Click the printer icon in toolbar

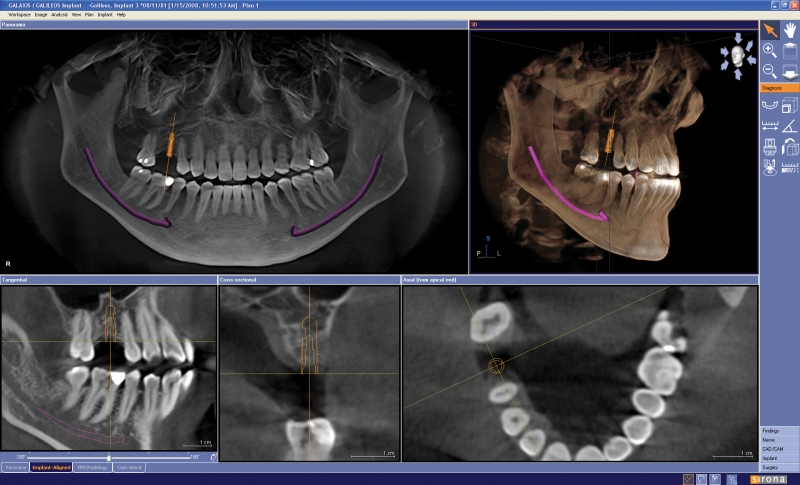tap(769, 147)
